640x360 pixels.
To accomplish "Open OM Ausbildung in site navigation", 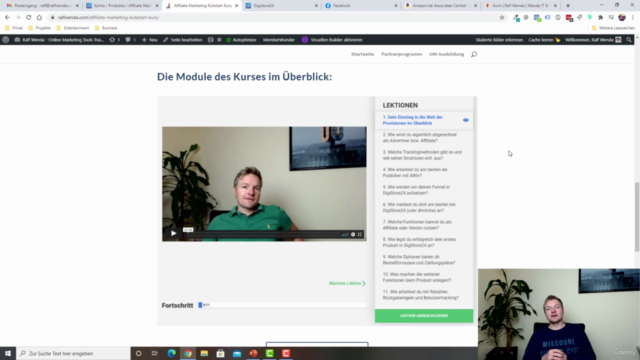I will click(x=447, y=54).
